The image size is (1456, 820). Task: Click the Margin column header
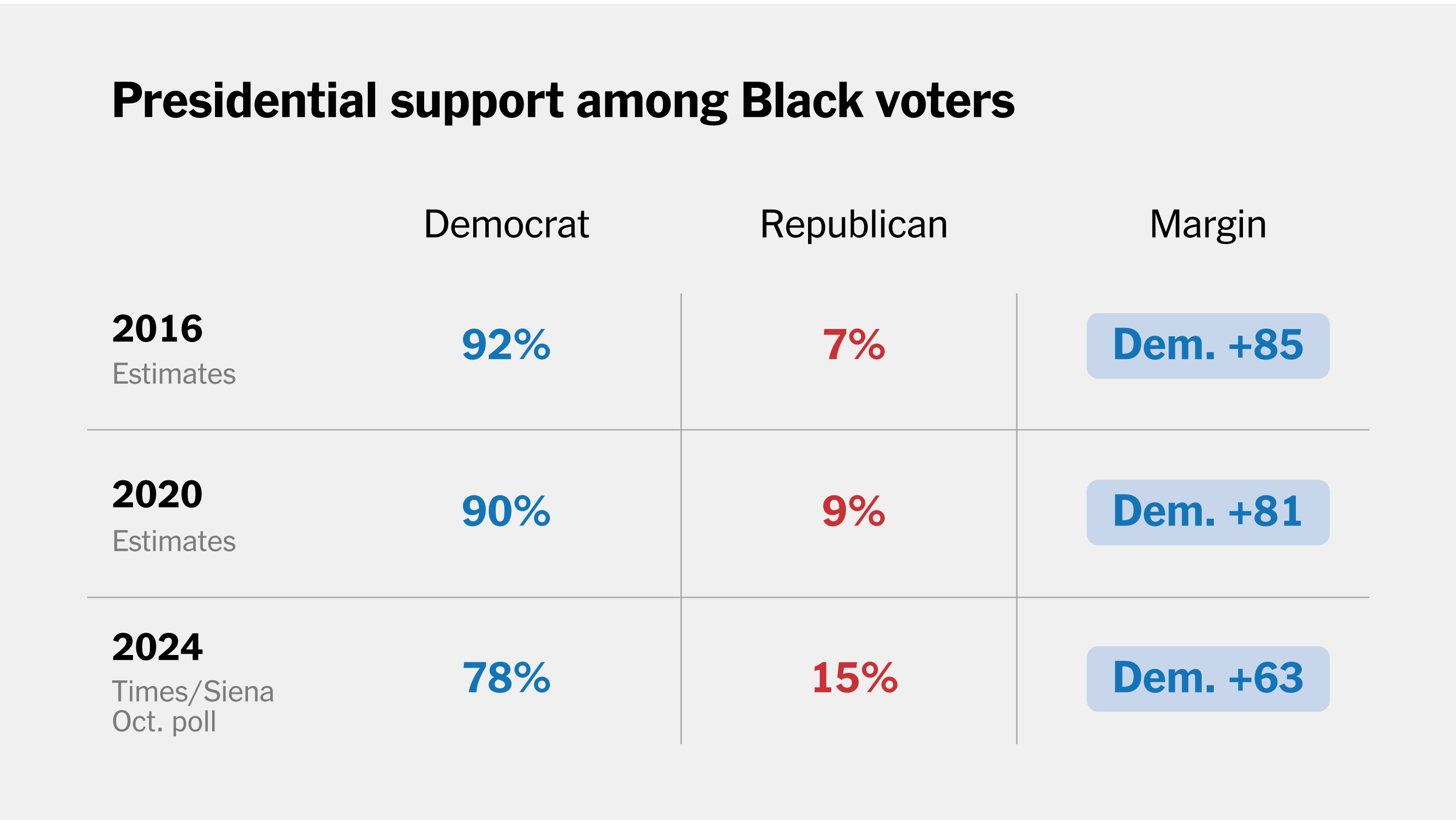click(1208, 224)
